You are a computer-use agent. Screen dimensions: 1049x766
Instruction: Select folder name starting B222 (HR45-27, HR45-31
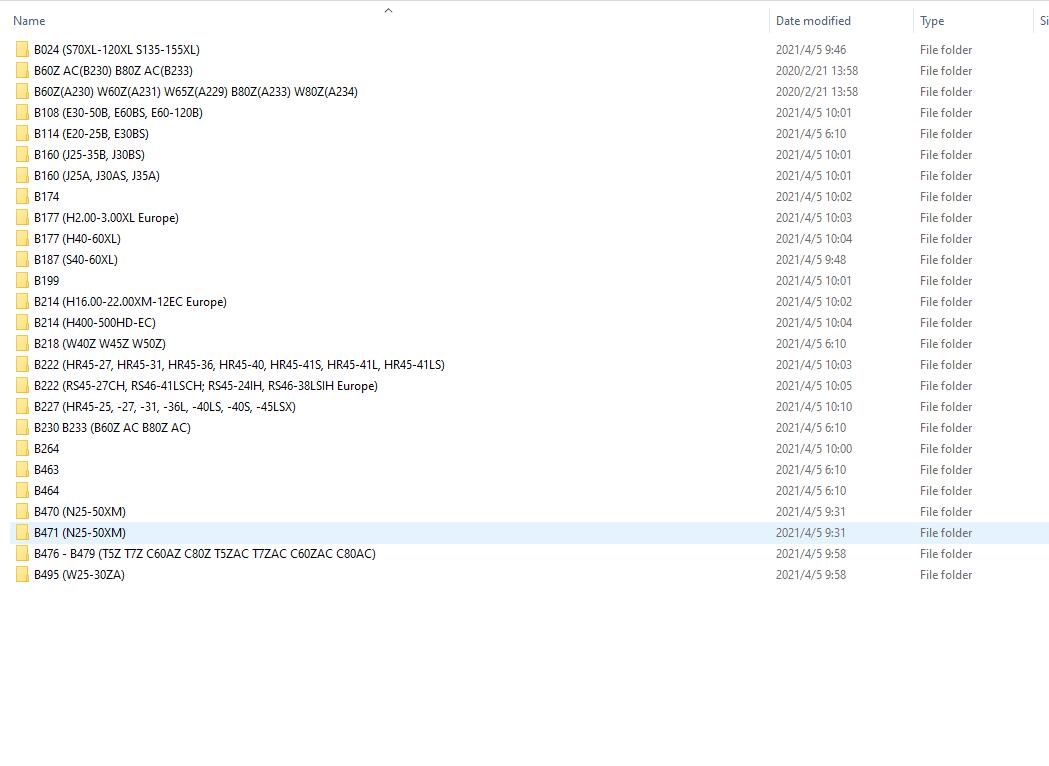pyautogui.click(x=239, y=365)
